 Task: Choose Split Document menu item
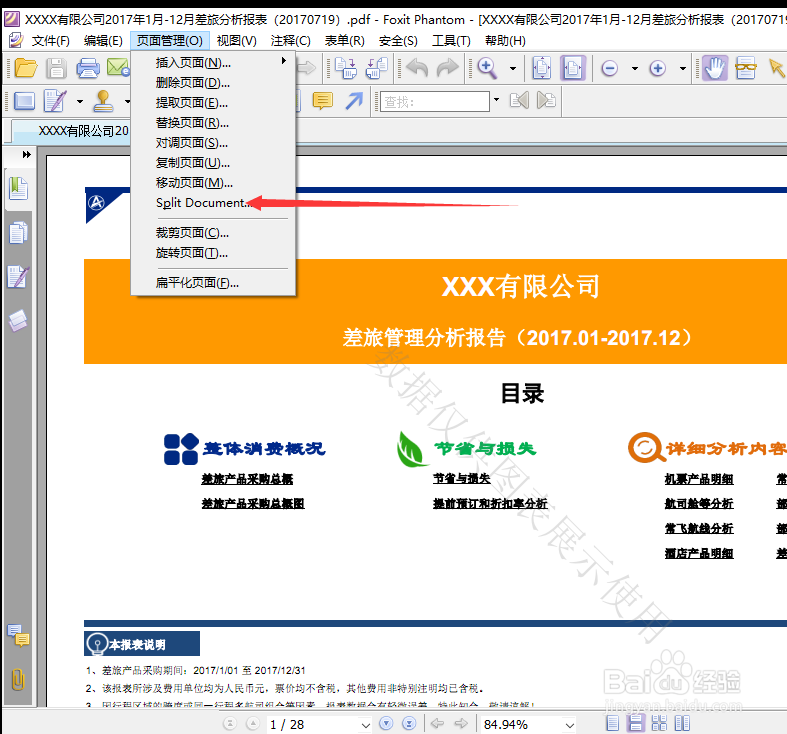213,203
